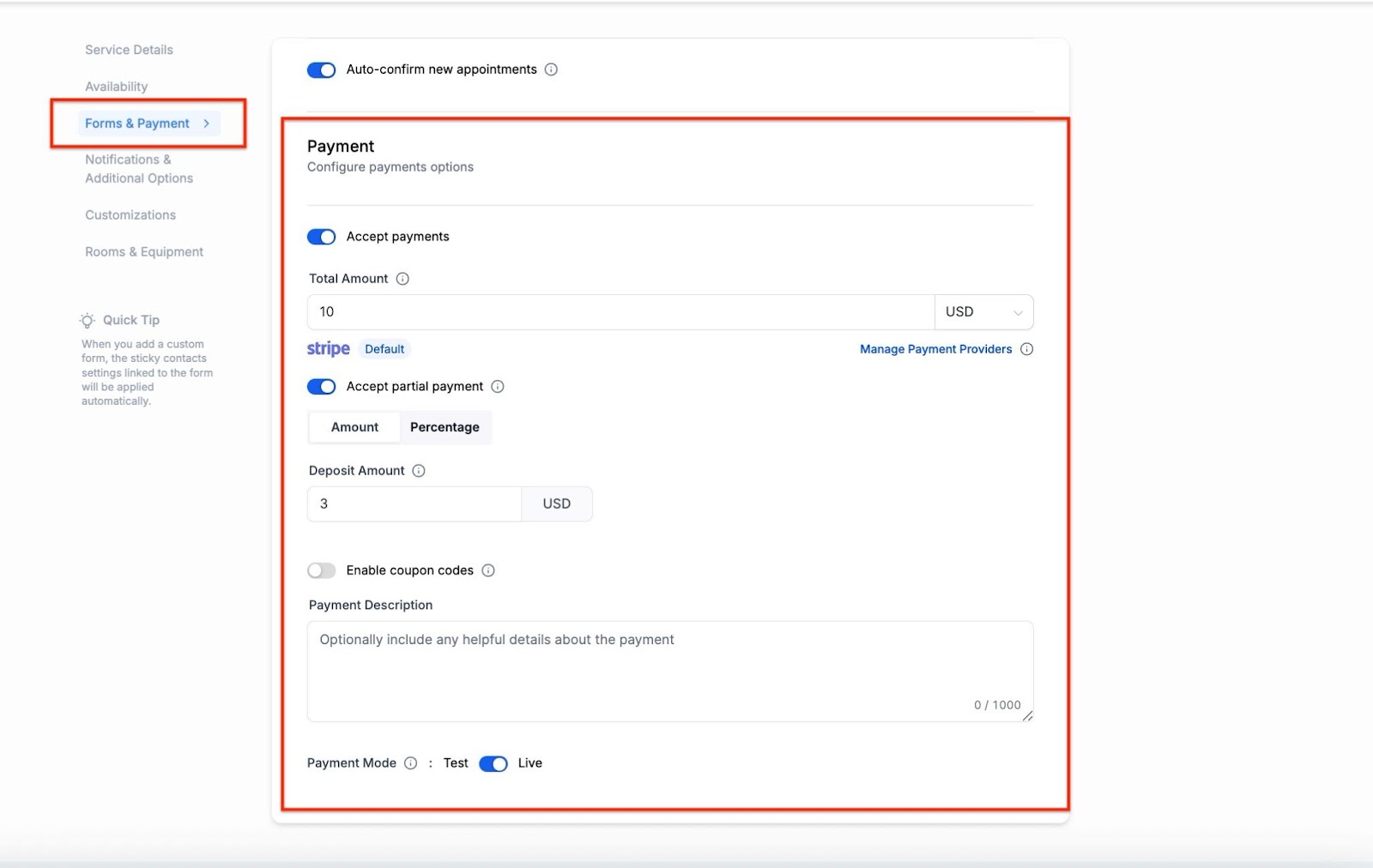Open the USD currency dropdown
Screen dimensions: 1373x868
[983, 312]
